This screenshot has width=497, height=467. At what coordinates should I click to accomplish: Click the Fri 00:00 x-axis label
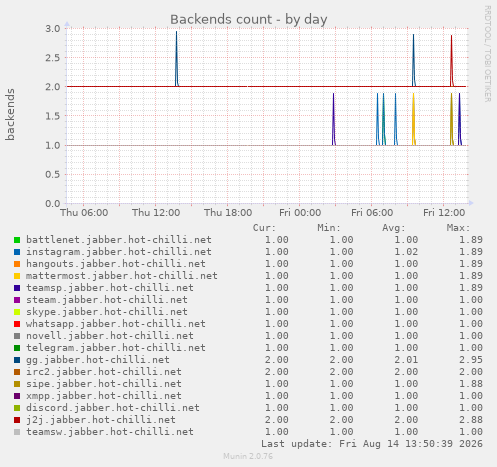[300, 213]
